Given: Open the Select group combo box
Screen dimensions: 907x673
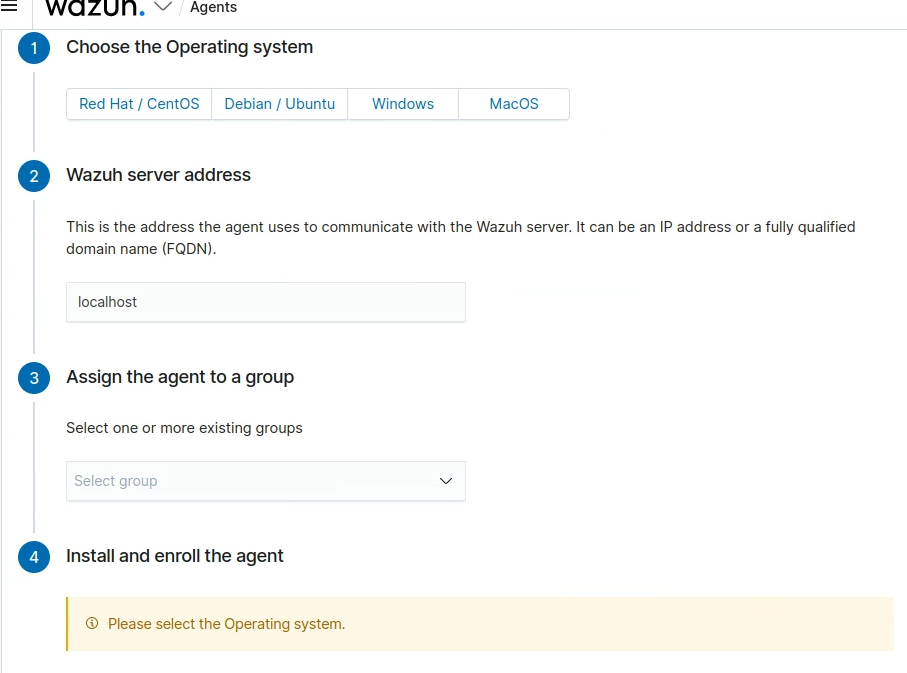Looking at the screenshot, I should pos(266,481).
